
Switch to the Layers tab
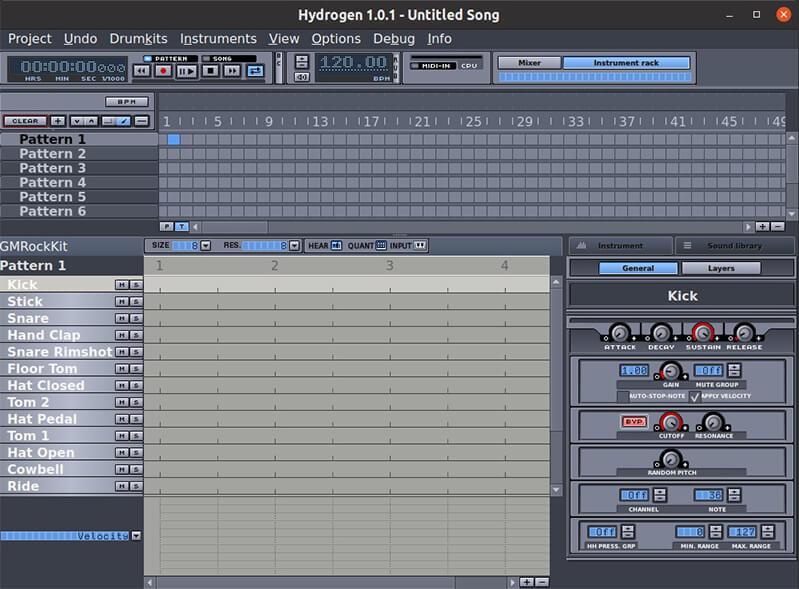721,268
